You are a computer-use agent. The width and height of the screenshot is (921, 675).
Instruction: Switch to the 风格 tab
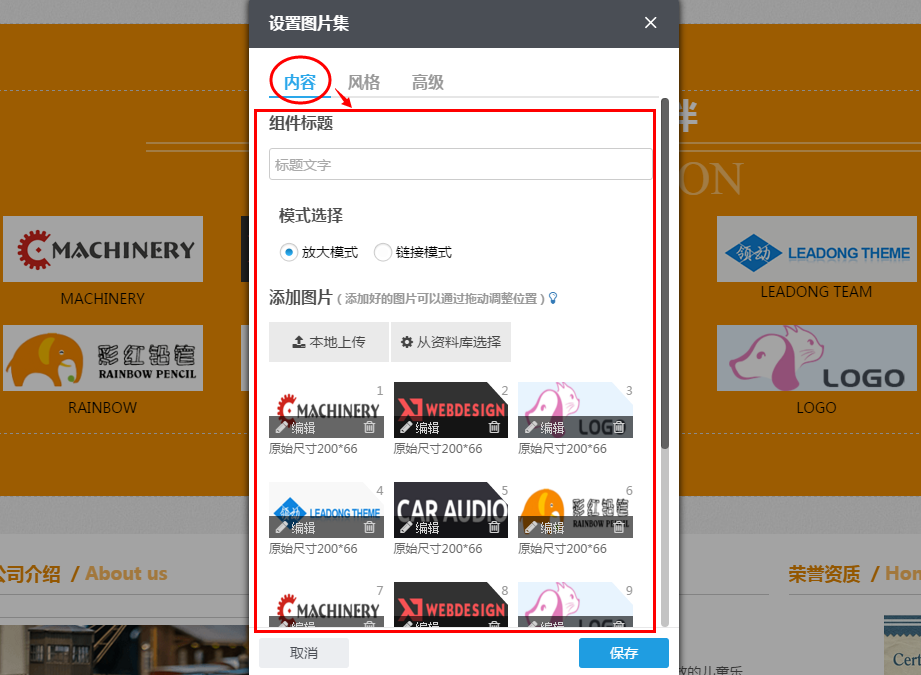click(x=364, y=82)
